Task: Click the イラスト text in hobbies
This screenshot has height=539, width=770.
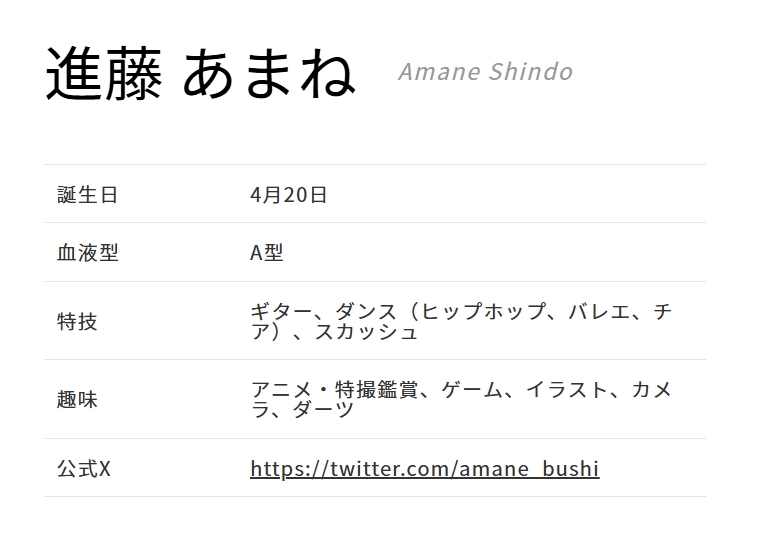Action: pos(567,389)
